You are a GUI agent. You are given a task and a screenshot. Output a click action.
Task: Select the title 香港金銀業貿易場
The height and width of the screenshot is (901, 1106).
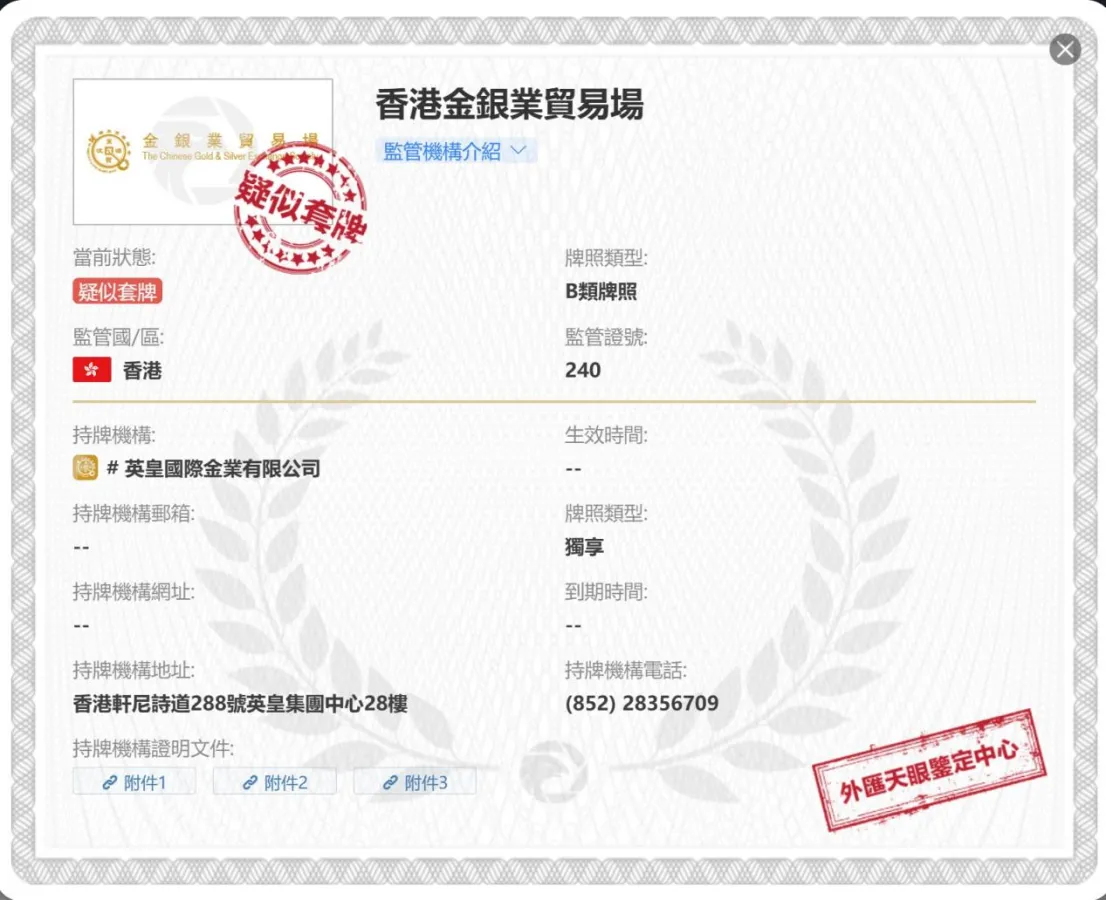coord(509,104)
